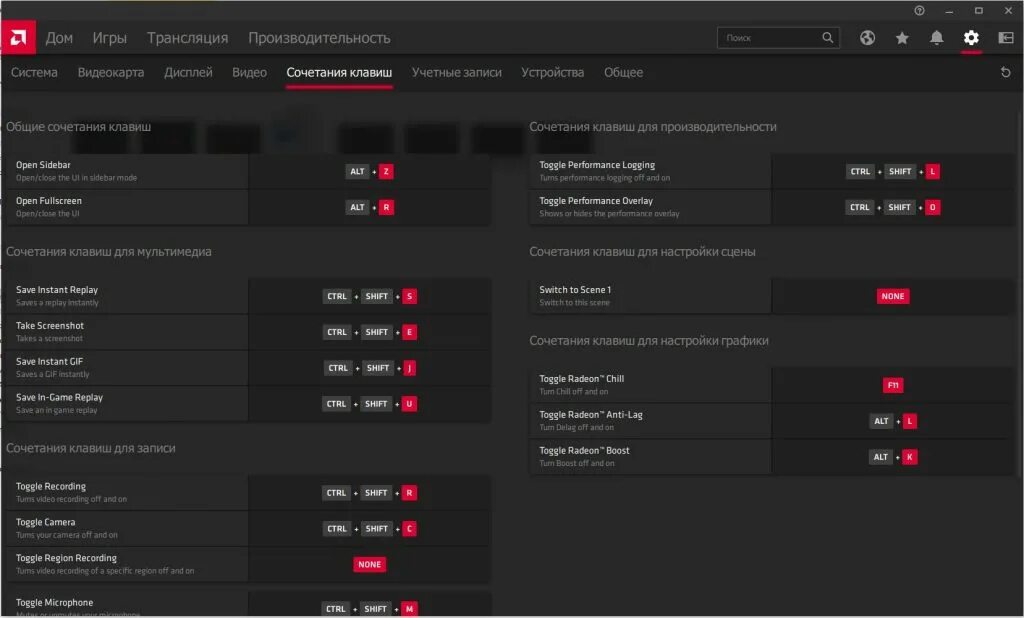The height and width of the screenshot is (618, 1024).
Task: Open the Трансляция tab
Action: point(187,38)
